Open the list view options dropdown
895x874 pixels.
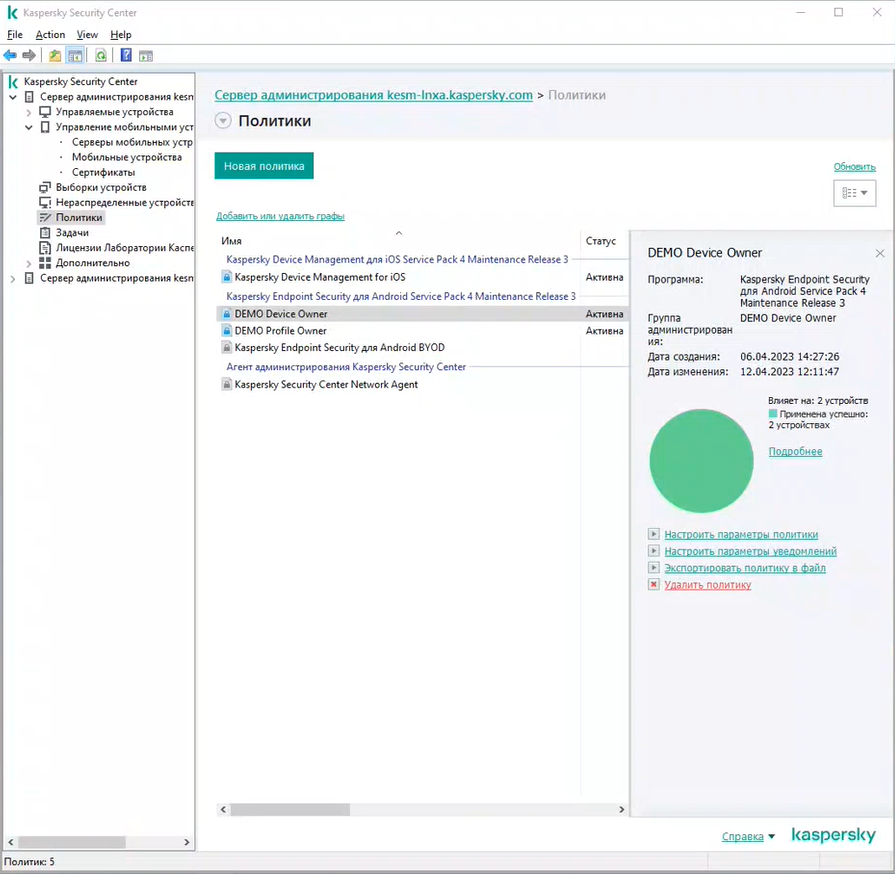pyautogui.click(x=854, y=193)
